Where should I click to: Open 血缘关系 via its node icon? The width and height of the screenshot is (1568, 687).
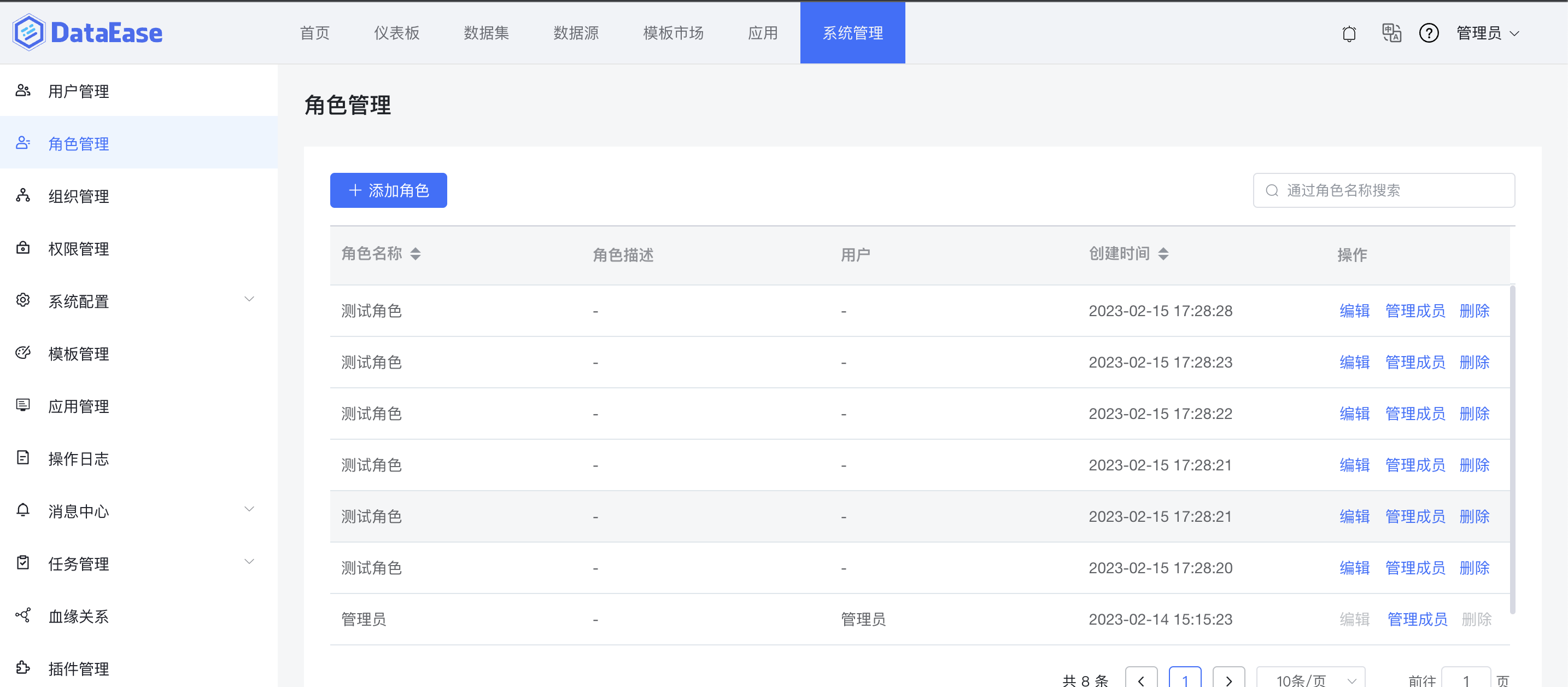pyautogui.click(x=23, y=616)
